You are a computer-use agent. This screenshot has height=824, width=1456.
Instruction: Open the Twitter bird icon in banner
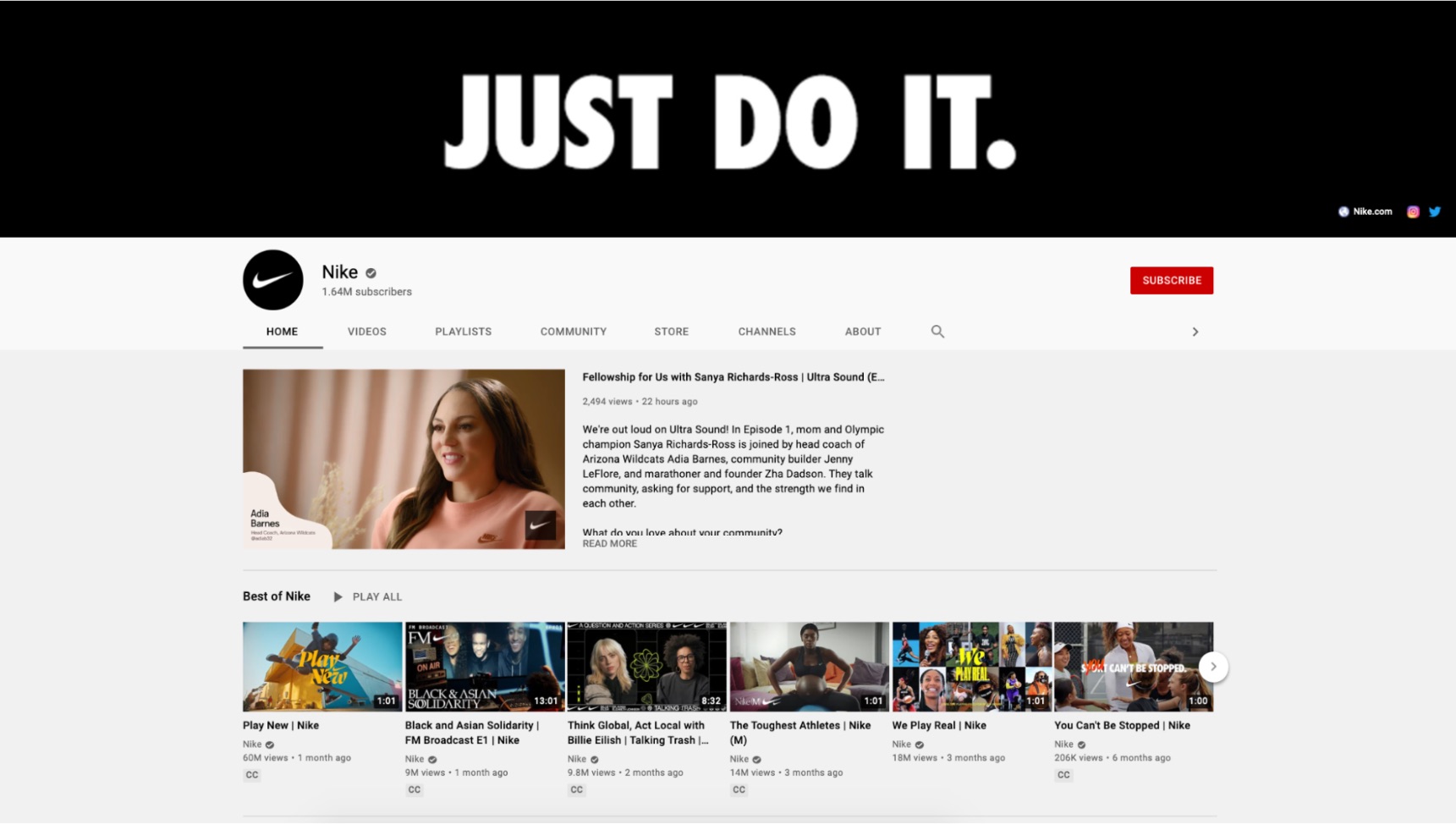1435,211
